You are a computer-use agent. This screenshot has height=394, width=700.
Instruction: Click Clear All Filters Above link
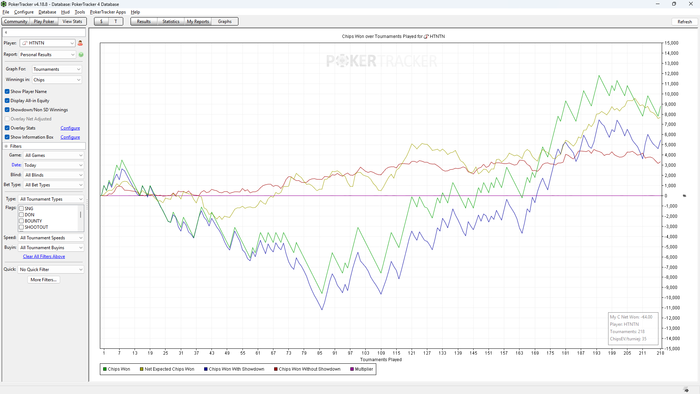[x=44, y=257]
